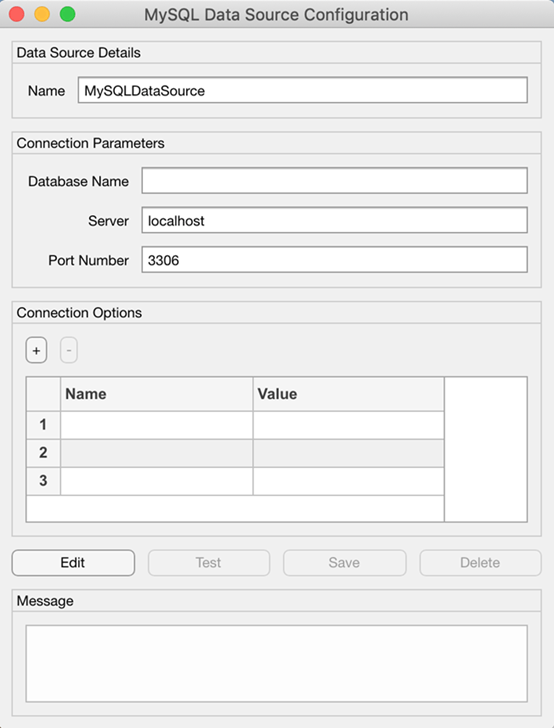554x728 pixels.
Task: Select Name cell in row 2
Action: (x=156, y=453)
